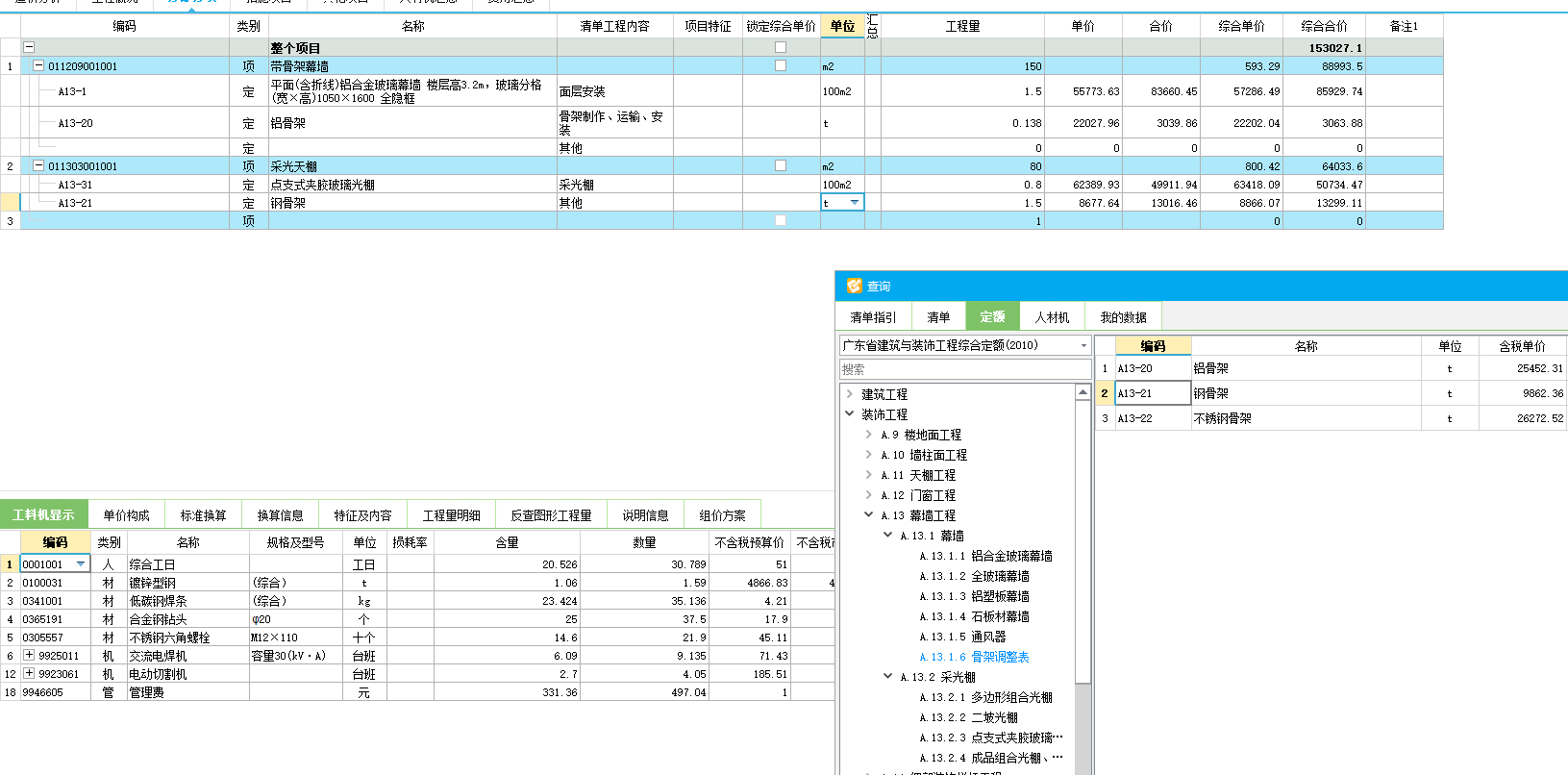This screenshot has width=1568, height=775.
Task: Click the 编码 header in query results
Action: click(x=1153, y=346)
